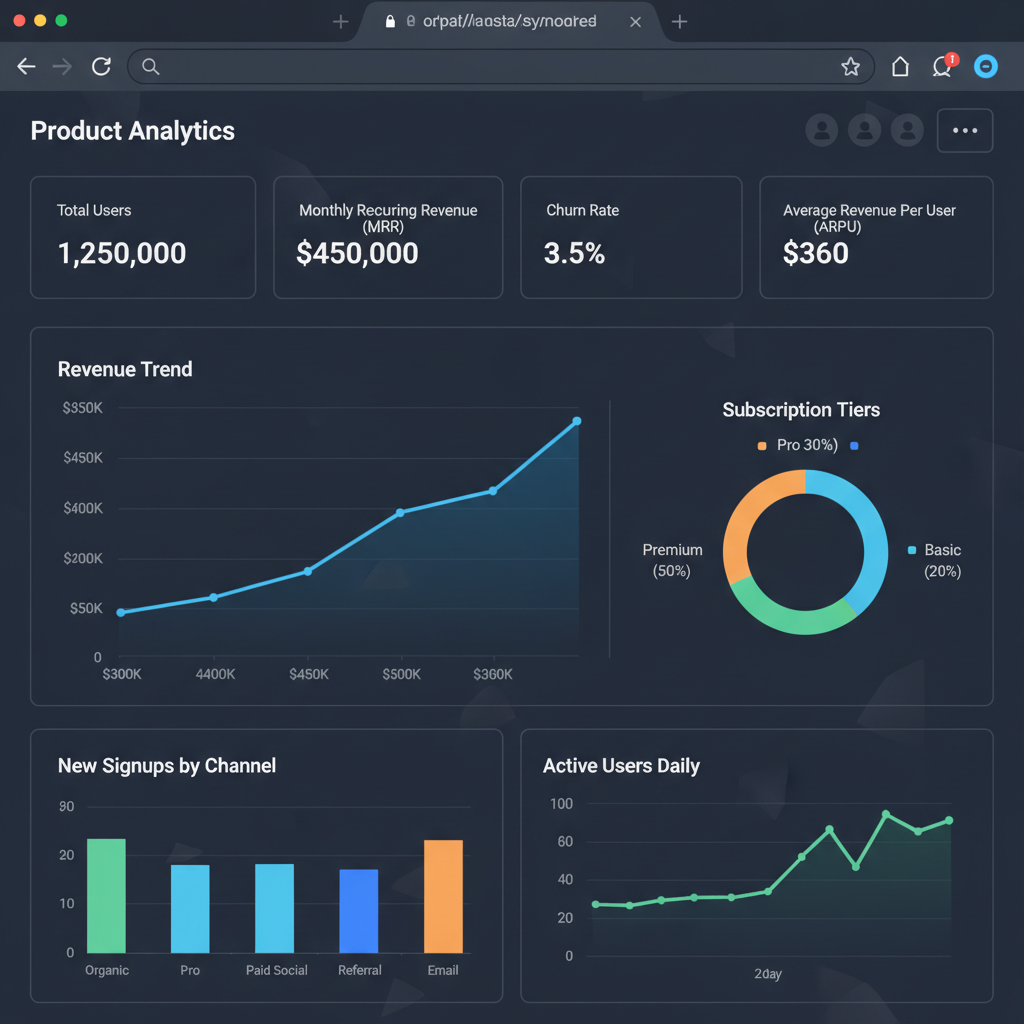Screen dimensions: 1024x1024
Task: Click the 2day axis label
Action: [x=768, y=974]
